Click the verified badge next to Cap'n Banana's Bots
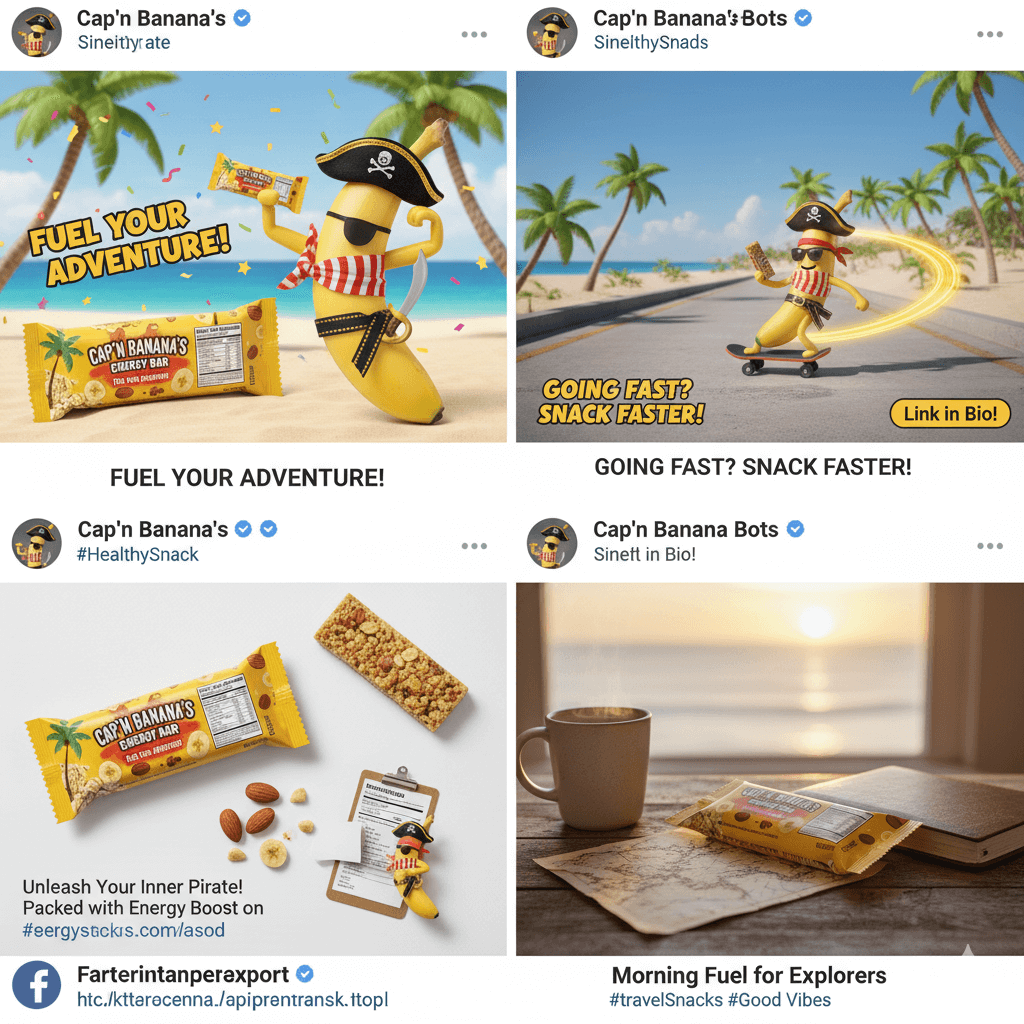Screen dimensions: 1024x1024 (x=803, y=18)
